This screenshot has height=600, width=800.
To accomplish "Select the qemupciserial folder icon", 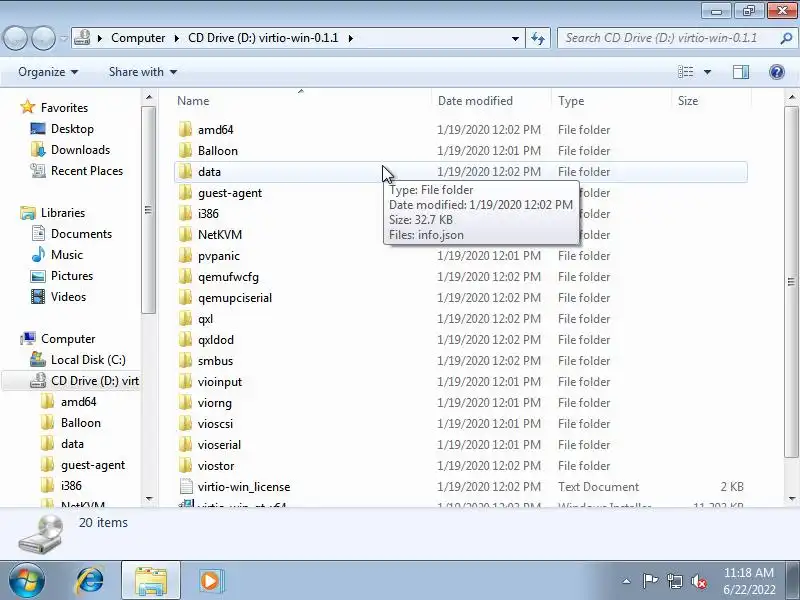I will tap(186, 297).
